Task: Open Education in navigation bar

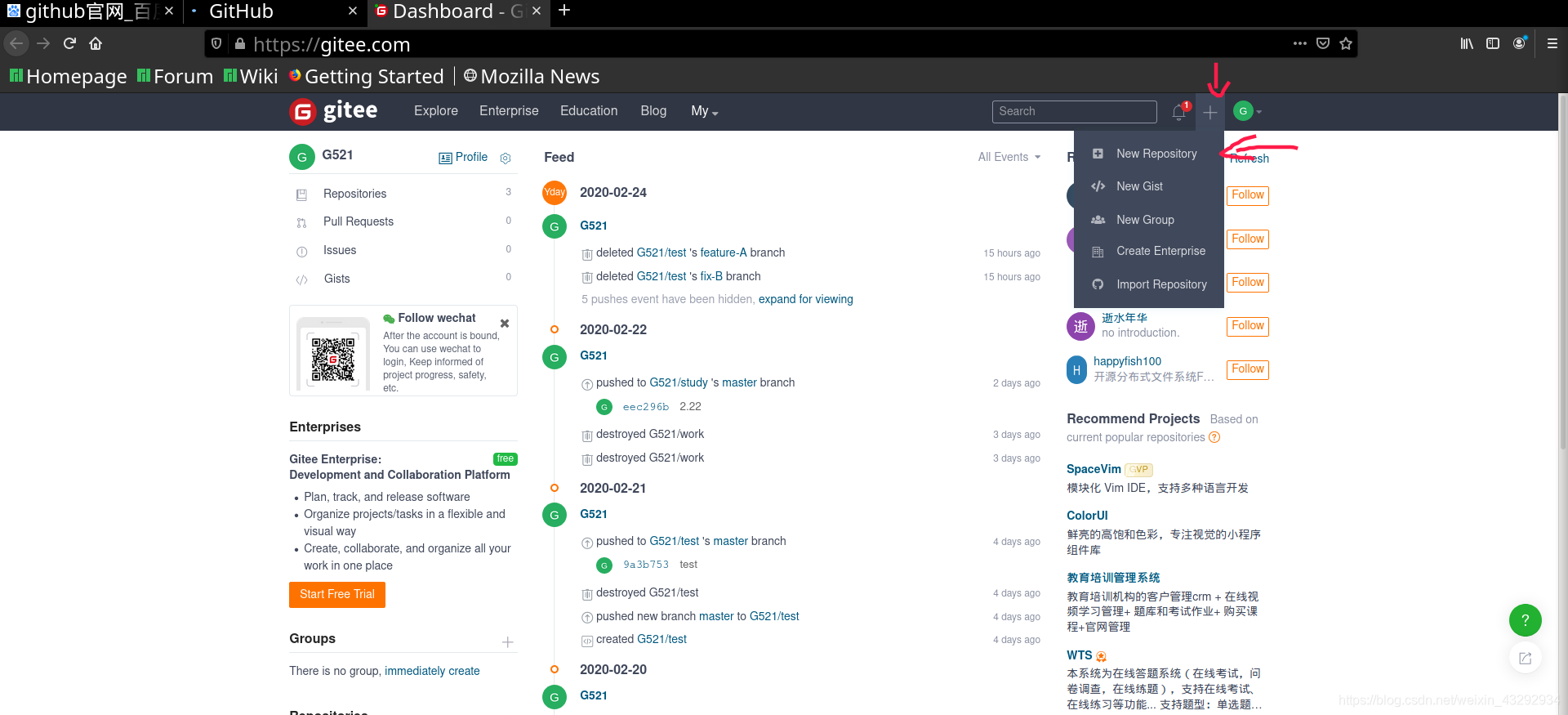Action: coord(589,111)
